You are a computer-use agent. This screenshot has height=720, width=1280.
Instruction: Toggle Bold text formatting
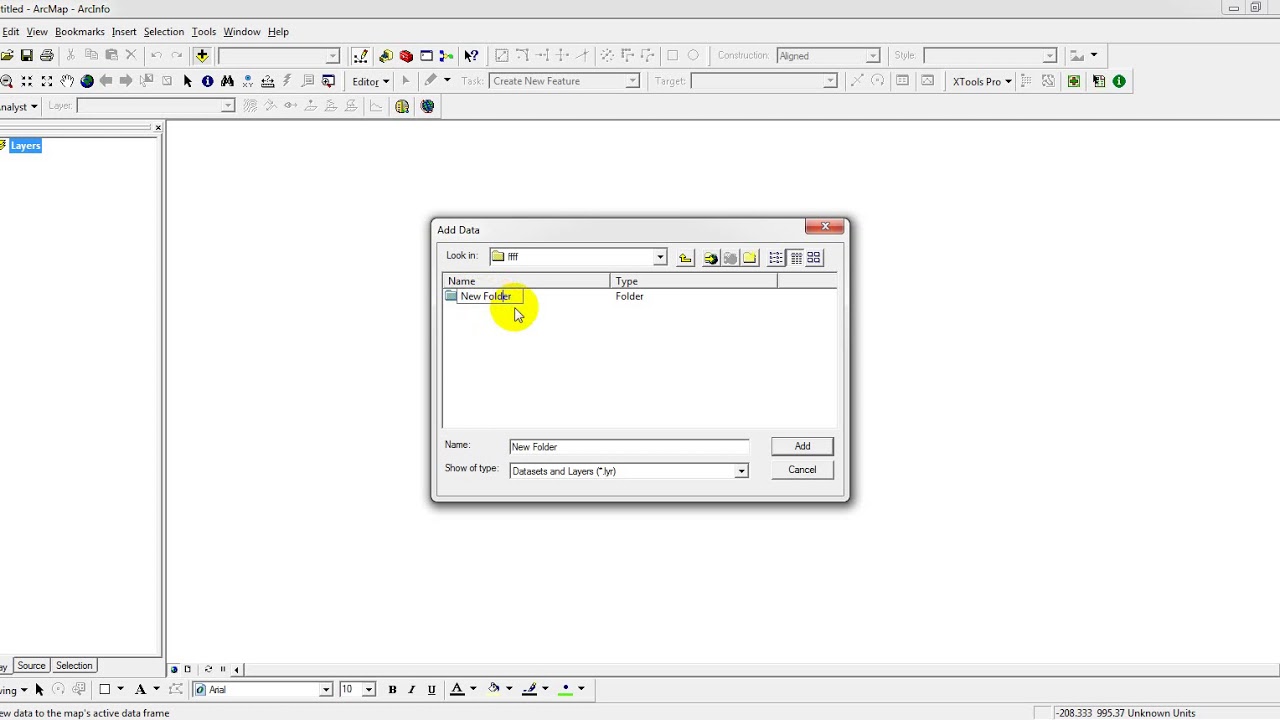tap(392, 689)
